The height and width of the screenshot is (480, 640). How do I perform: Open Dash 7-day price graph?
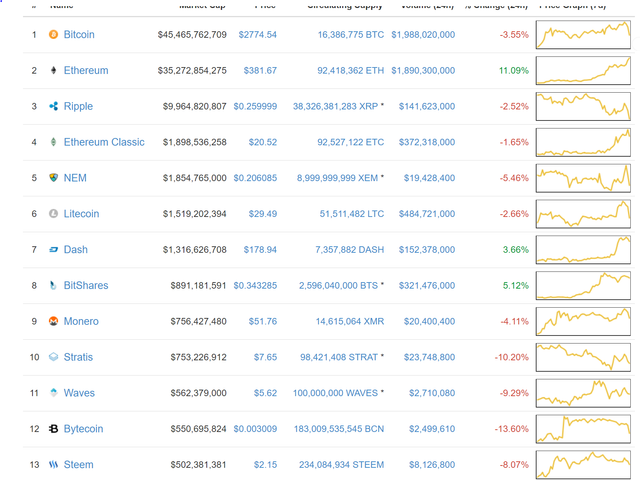(x=583, y=250)
